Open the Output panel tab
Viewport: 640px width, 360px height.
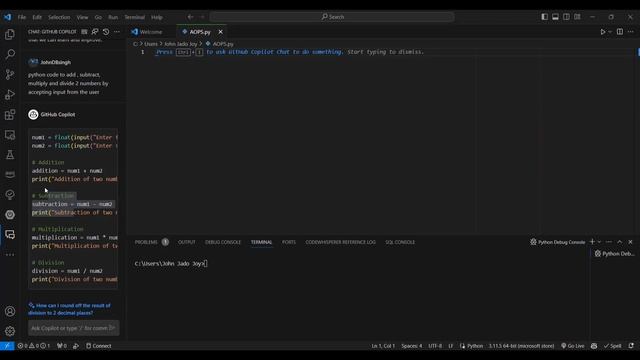[187, 242]
